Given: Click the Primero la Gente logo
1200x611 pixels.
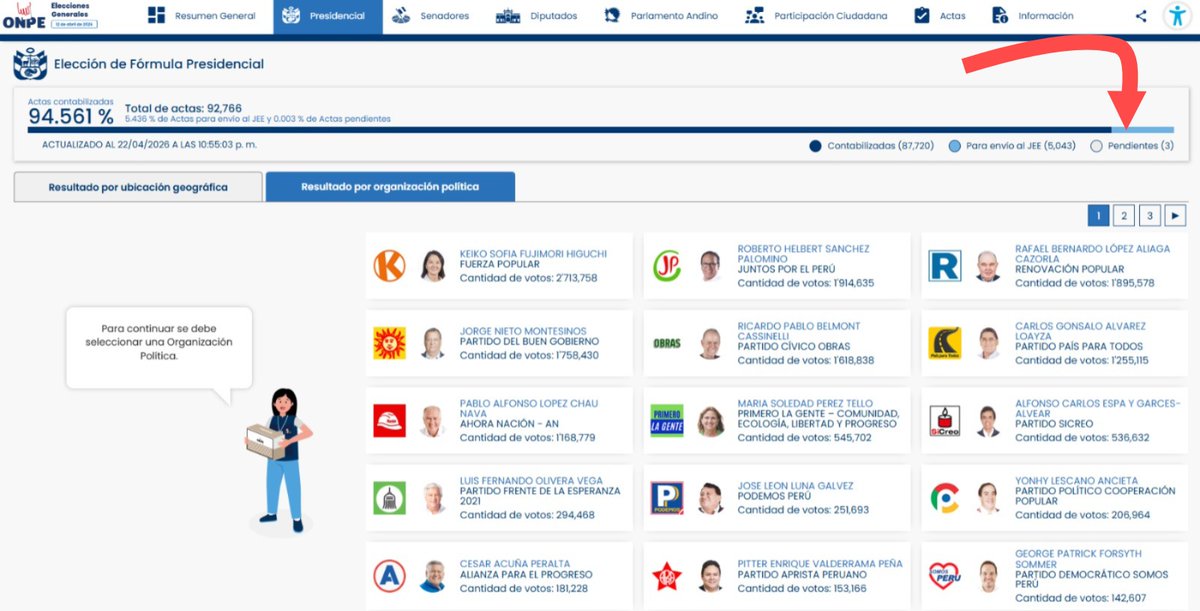Looking at the screenshot, I should (667, 421).
